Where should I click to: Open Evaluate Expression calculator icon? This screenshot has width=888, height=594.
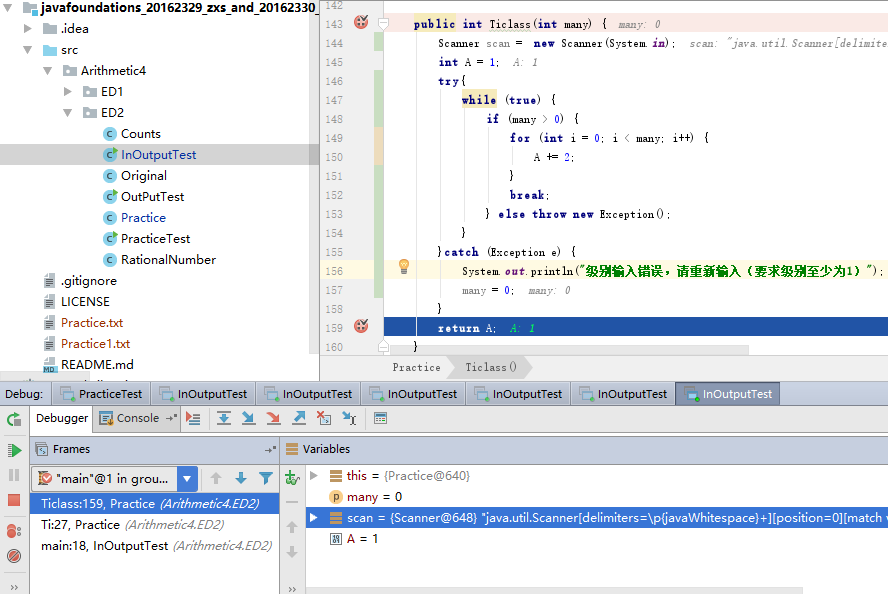381,419
